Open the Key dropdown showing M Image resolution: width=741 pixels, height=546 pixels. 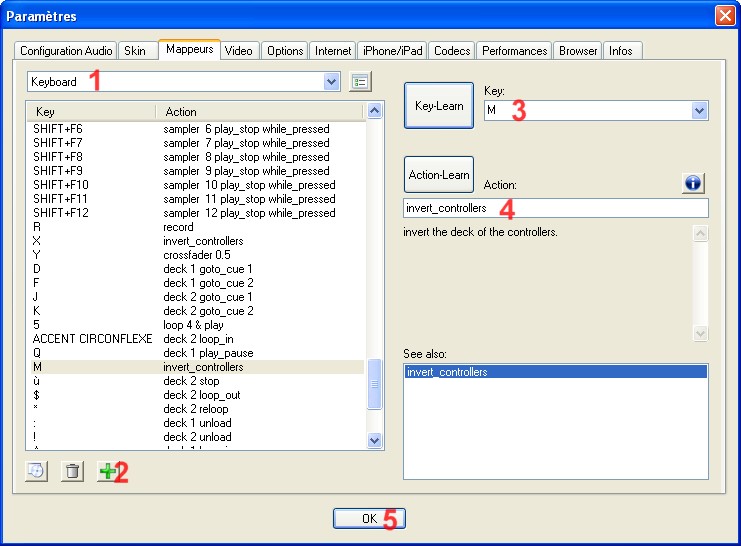699,111
